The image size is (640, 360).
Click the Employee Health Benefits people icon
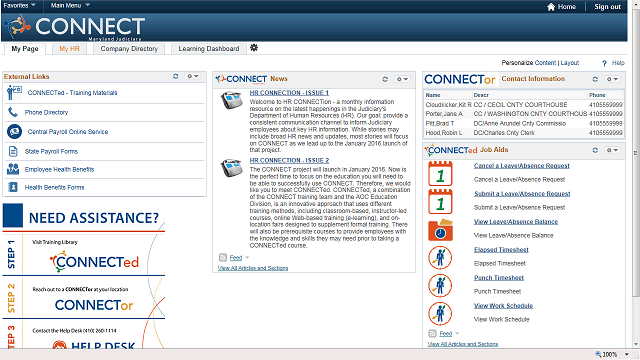13,169
